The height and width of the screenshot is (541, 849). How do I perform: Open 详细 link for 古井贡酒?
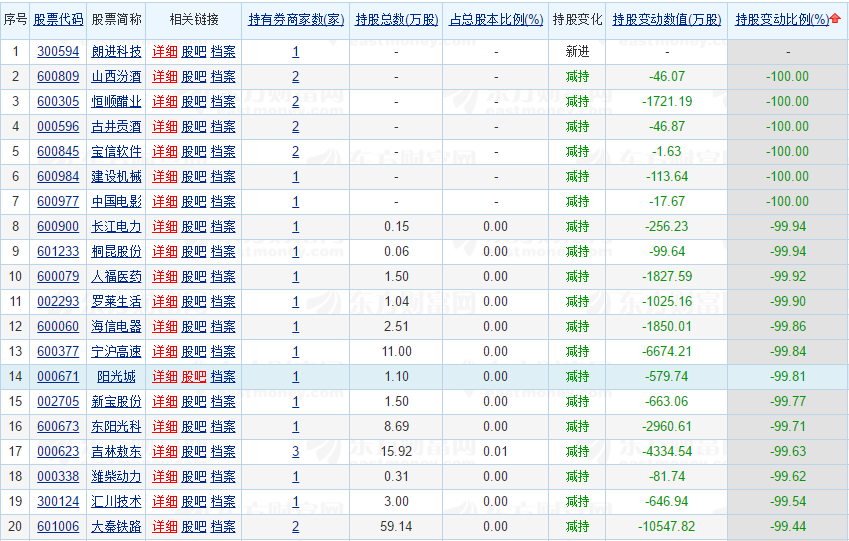pyautogui.click(x=165, y=126)
